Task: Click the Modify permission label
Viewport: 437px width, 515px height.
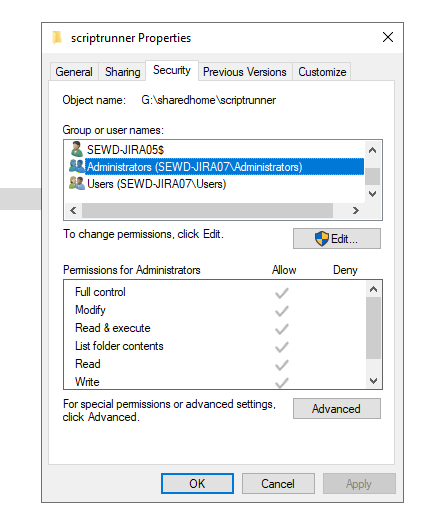Action: [x=90, y=310]
